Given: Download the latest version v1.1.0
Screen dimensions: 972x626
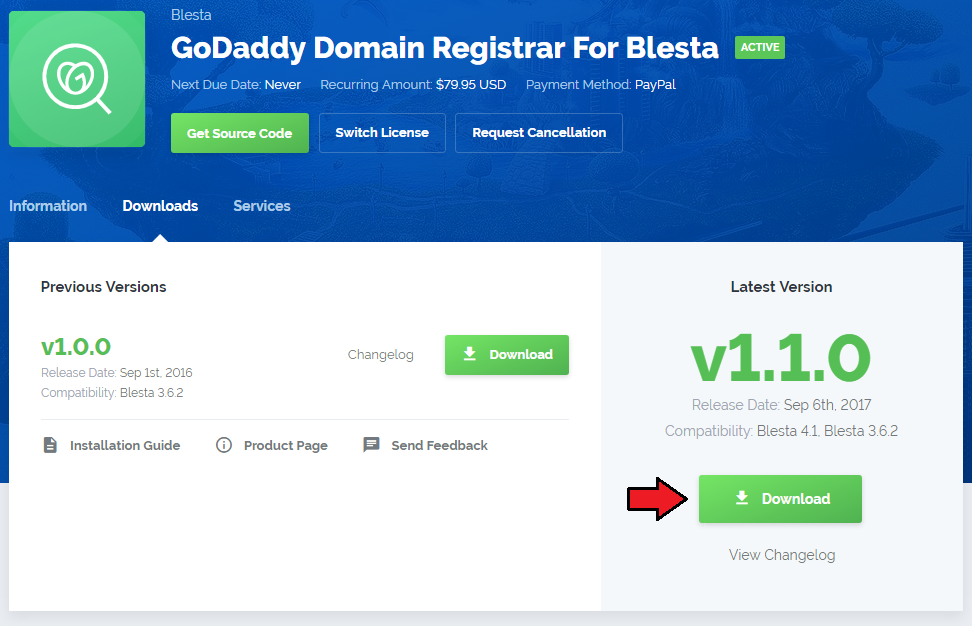Looking at the screenshot, I should pyautogui.click(x=780, y=499).
